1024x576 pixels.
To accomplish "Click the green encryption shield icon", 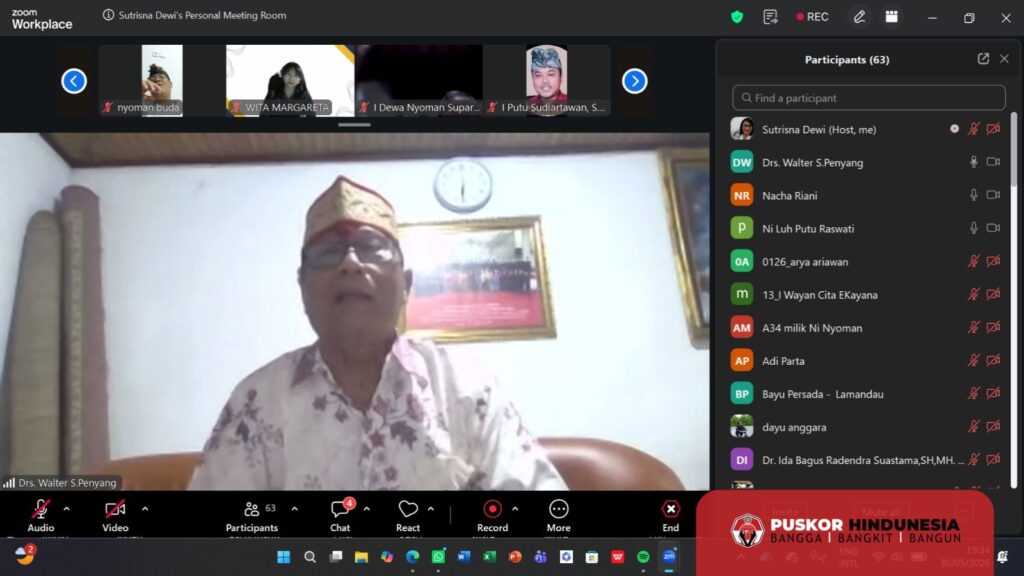I will tap(737, 17).
